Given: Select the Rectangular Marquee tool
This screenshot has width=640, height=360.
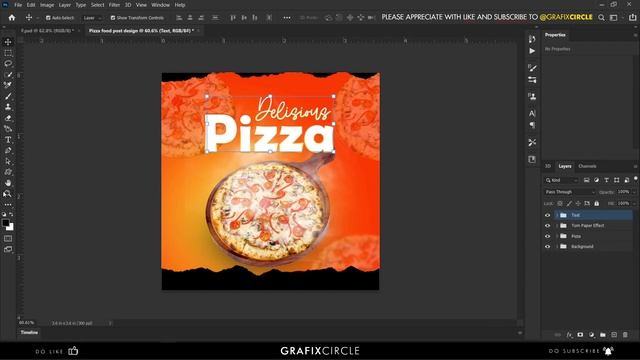Looking at the screenshot, I should pos(8,53).
